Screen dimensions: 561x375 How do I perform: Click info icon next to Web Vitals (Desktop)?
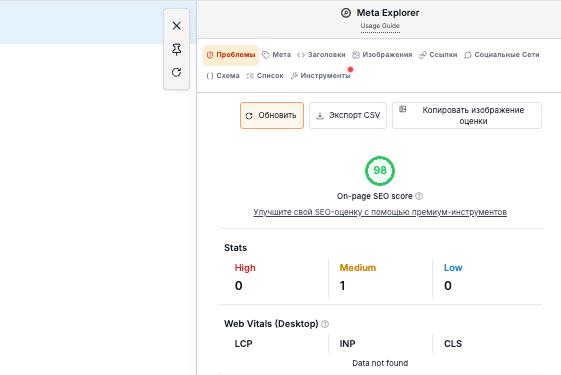click(325, 324)
